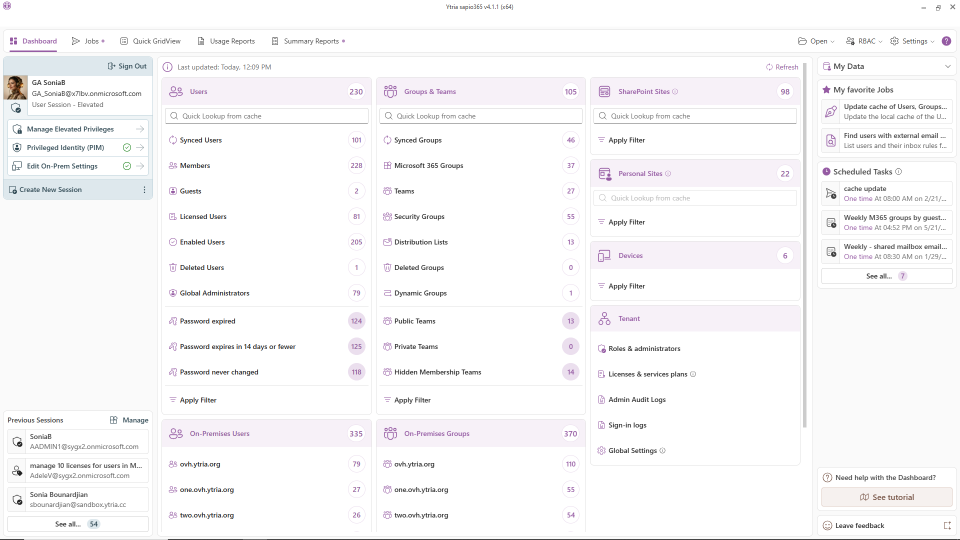Click the Sign Out button

(x=127, y=66)
